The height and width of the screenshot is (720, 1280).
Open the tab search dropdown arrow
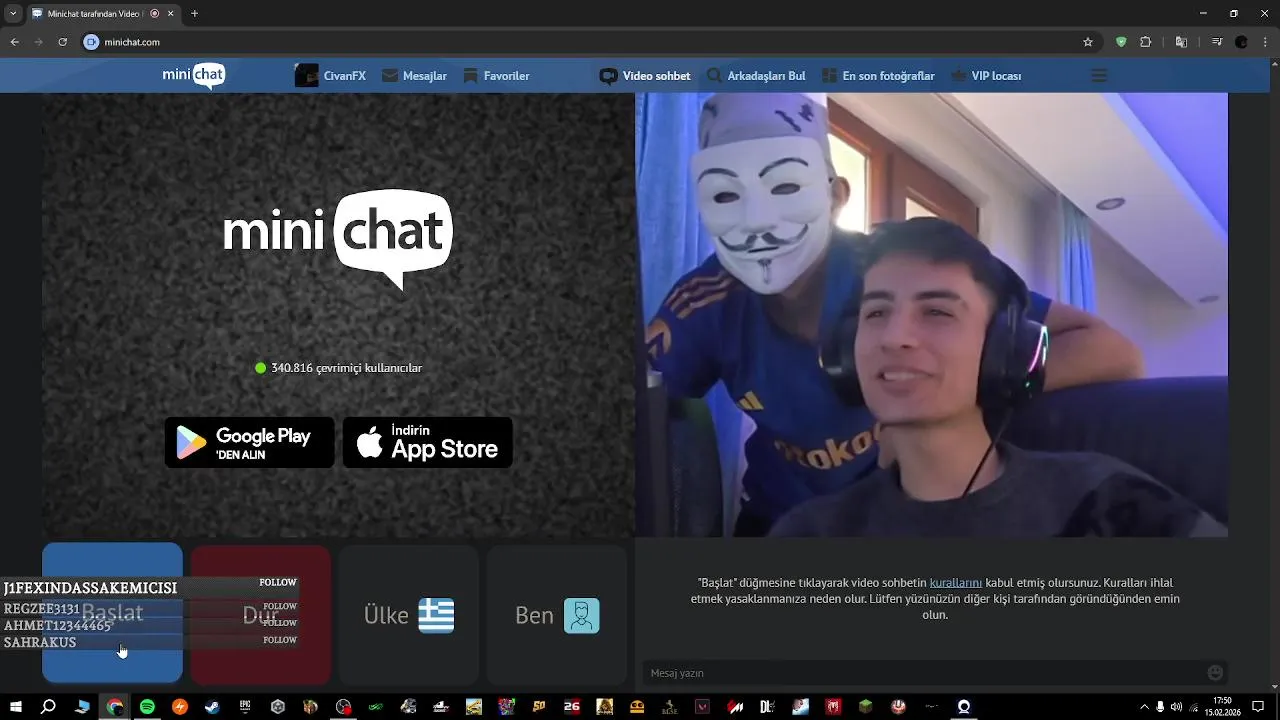[x=13, y=14]
